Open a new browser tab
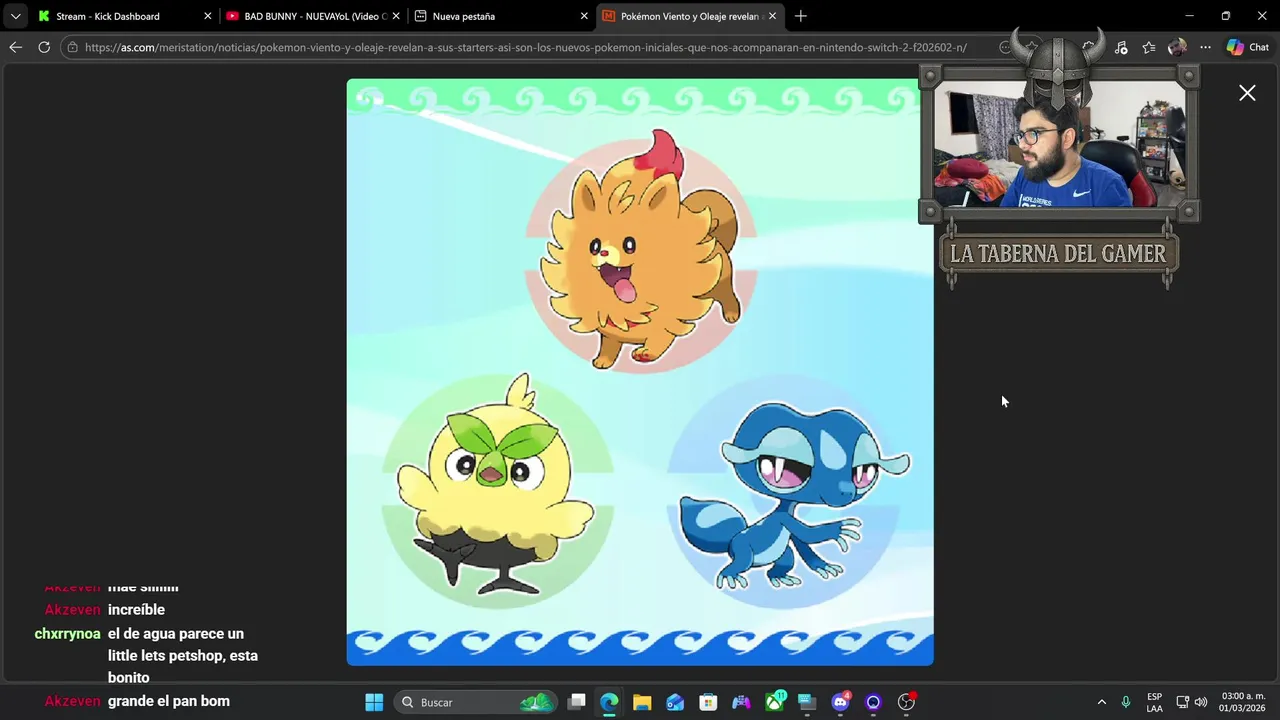The width and height of the screenshot is (1280, 720). pyautogui.click(x=800, y=16)
